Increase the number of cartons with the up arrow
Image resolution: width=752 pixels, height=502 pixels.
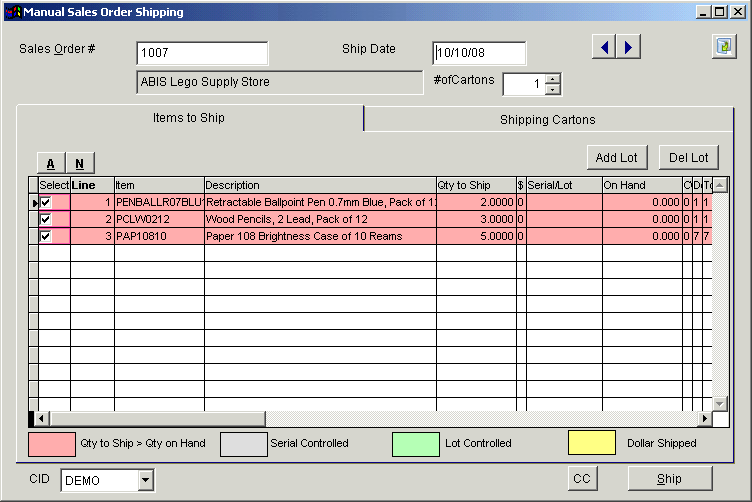click(554, 79)
